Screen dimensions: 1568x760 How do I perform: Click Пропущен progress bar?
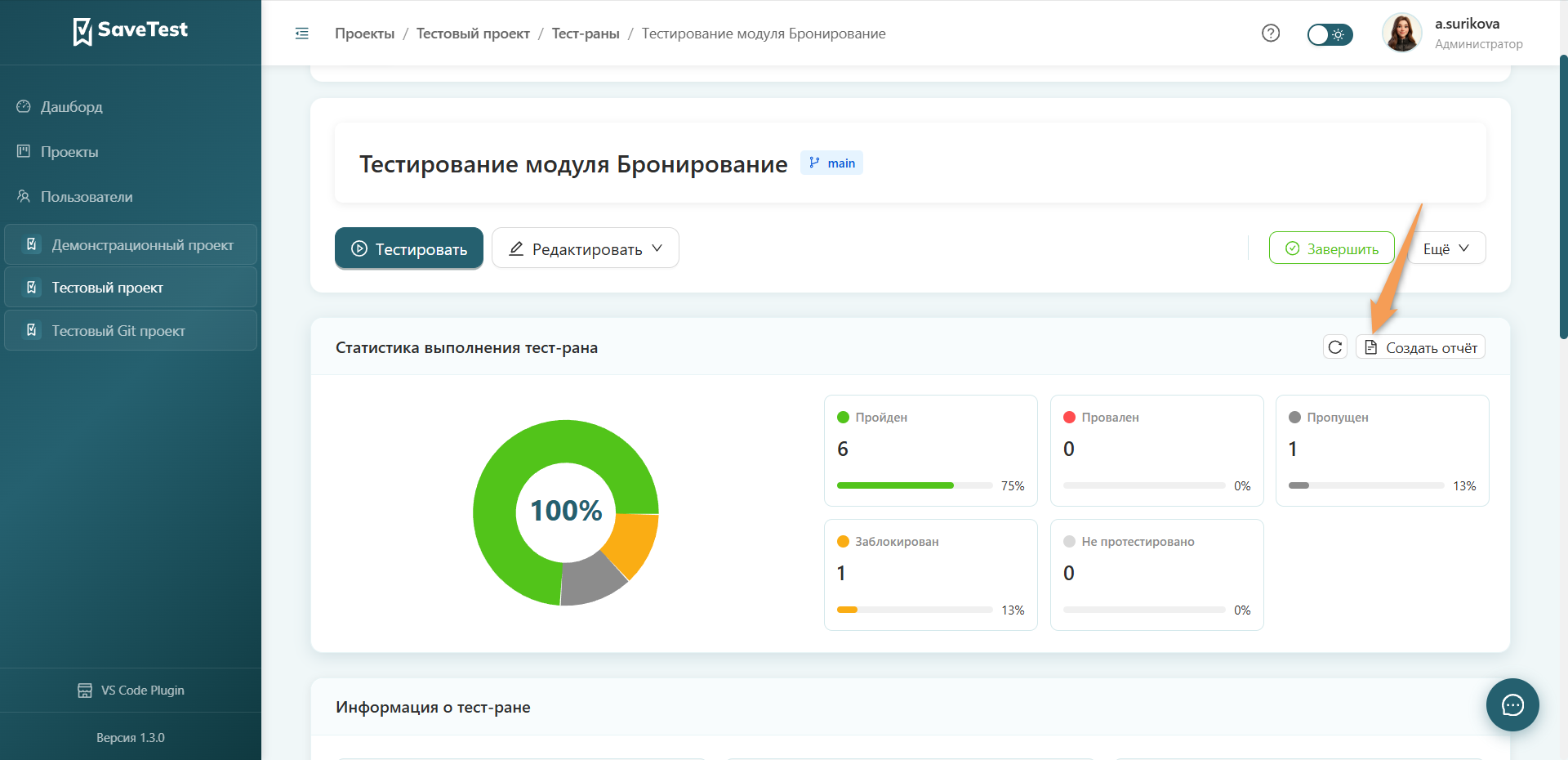(1366, 485)
